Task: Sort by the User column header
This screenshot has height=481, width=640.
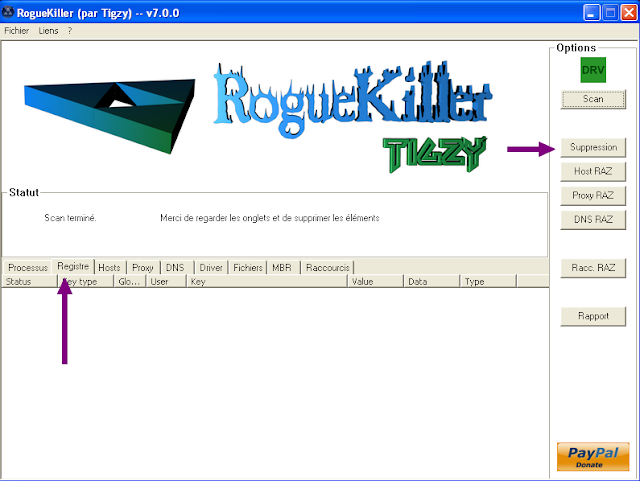Action: pyautogui.click(x=167, y=282)
